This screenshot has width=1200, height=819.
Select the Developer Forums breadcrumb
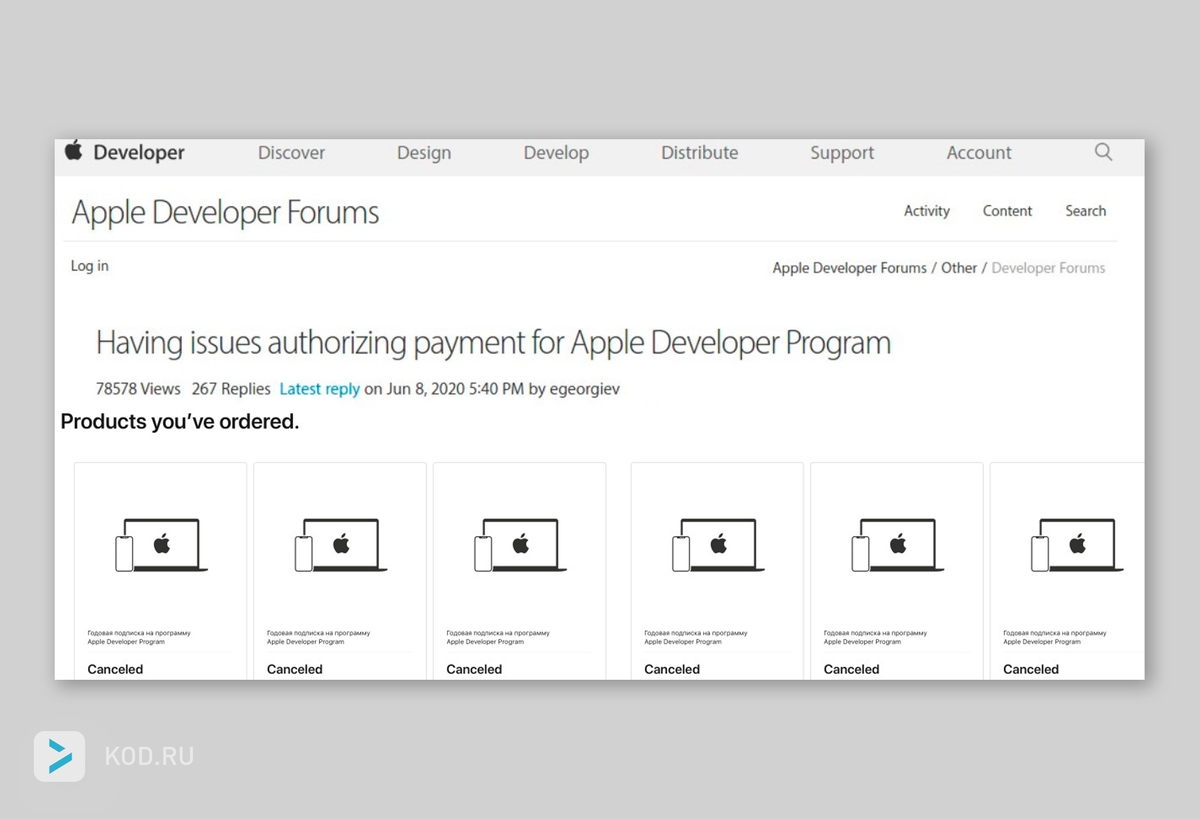(x=1048, y=268)
